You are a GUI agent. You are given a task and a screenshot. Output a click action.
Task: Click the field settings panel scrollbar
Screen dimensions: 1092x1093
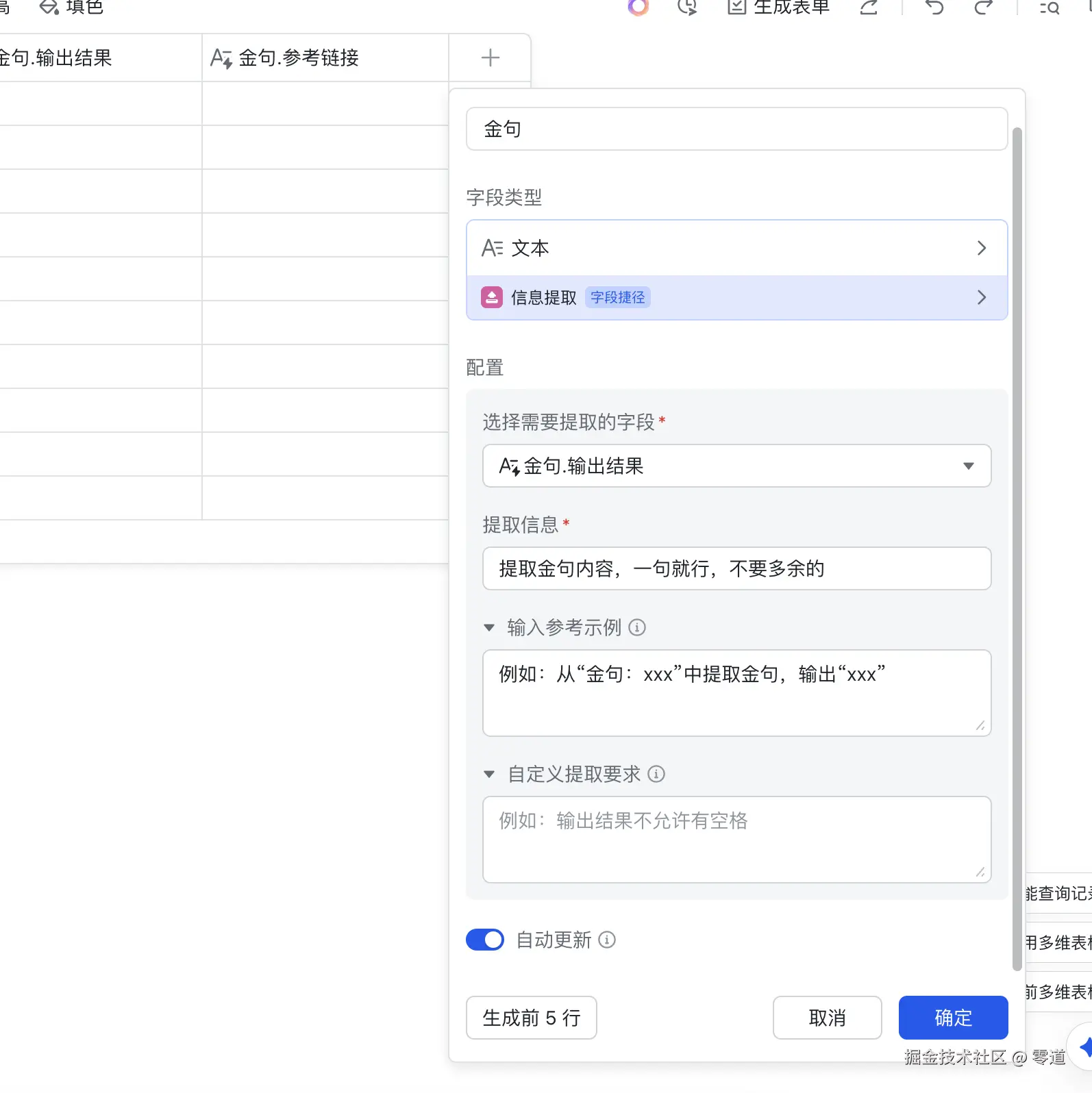click(x=1017, y=548)
